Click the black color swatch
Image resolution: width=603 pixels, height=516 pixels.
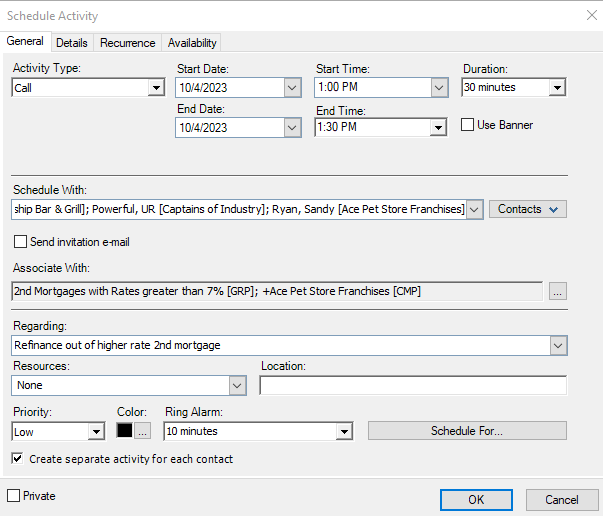125,431
